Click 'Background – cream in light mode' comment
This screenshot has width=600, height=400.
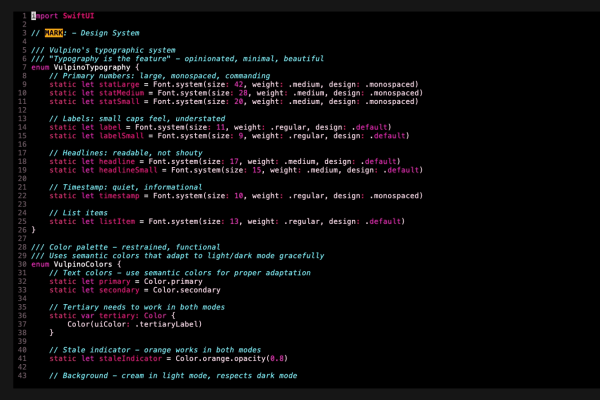[x=173, y=376]
